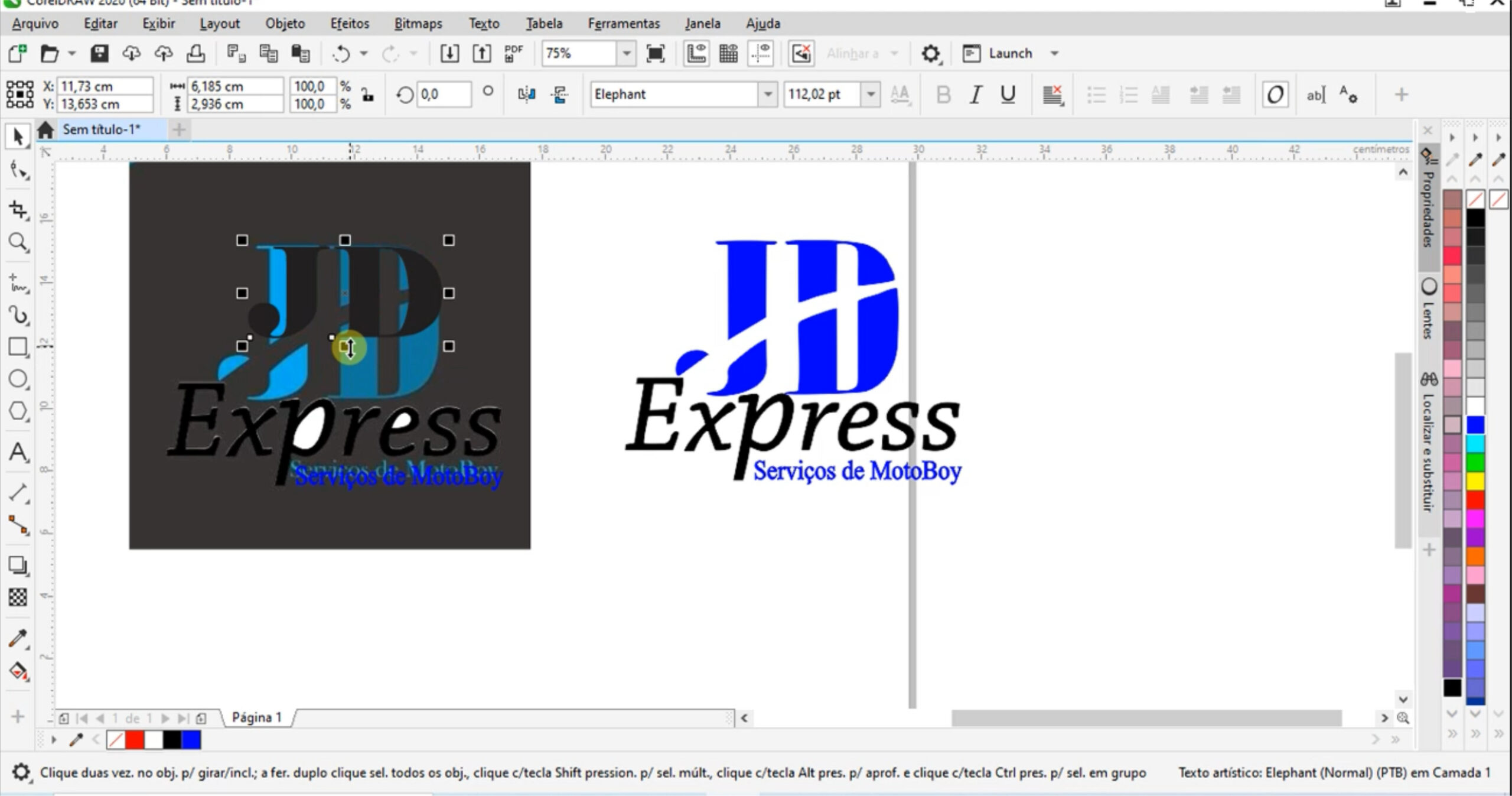Open the Efeitos menu
1512x796 pixels.
[349, 24]
